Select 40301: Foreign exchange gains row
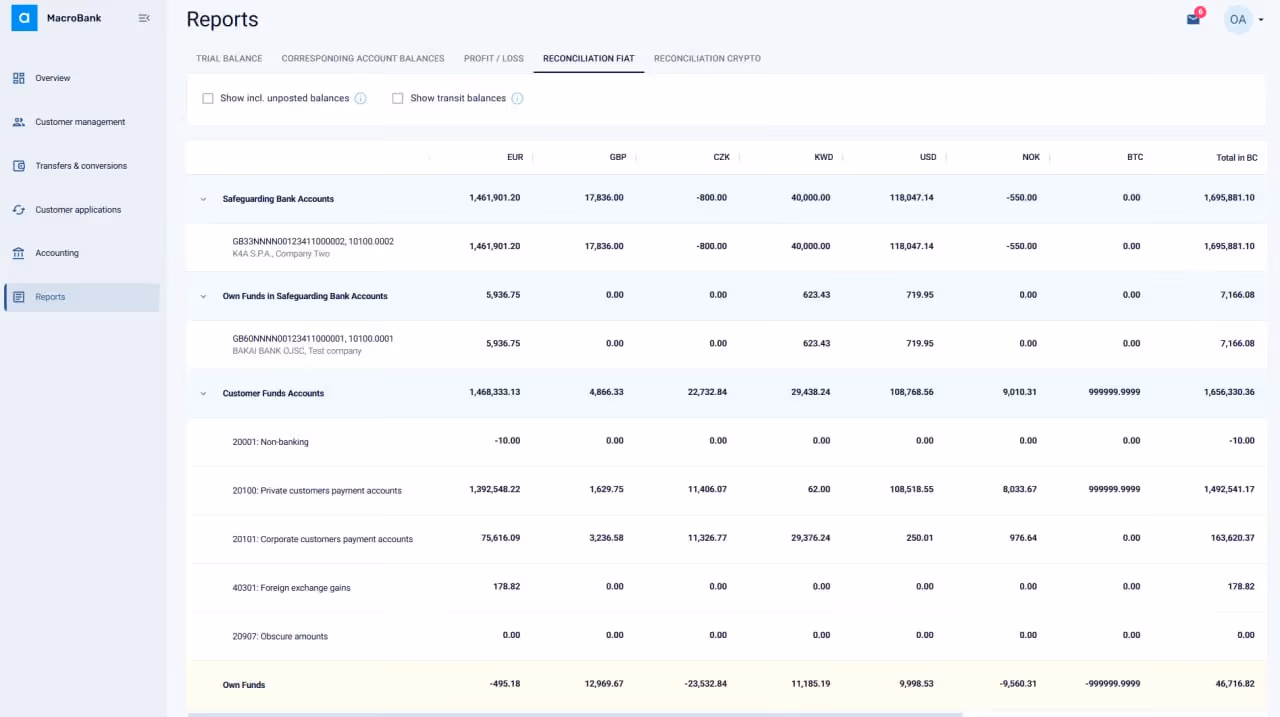1280x717 pixels. (x=726, y=587)
